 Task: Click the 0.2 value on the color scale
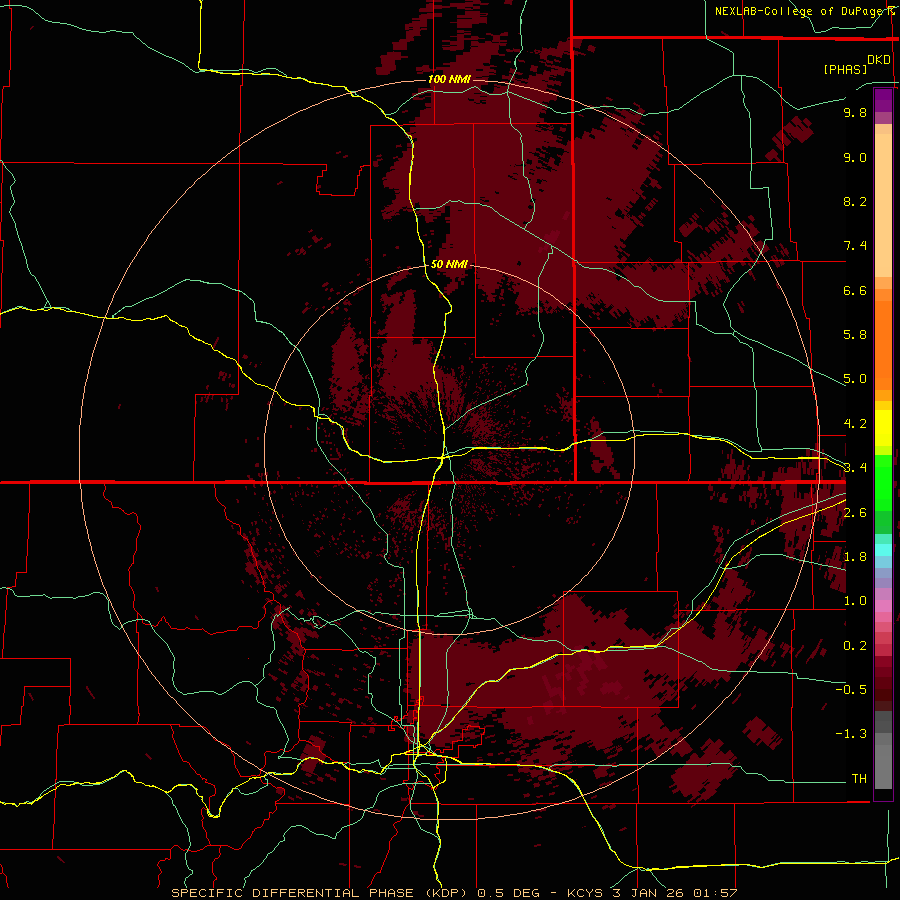point(855,646)
